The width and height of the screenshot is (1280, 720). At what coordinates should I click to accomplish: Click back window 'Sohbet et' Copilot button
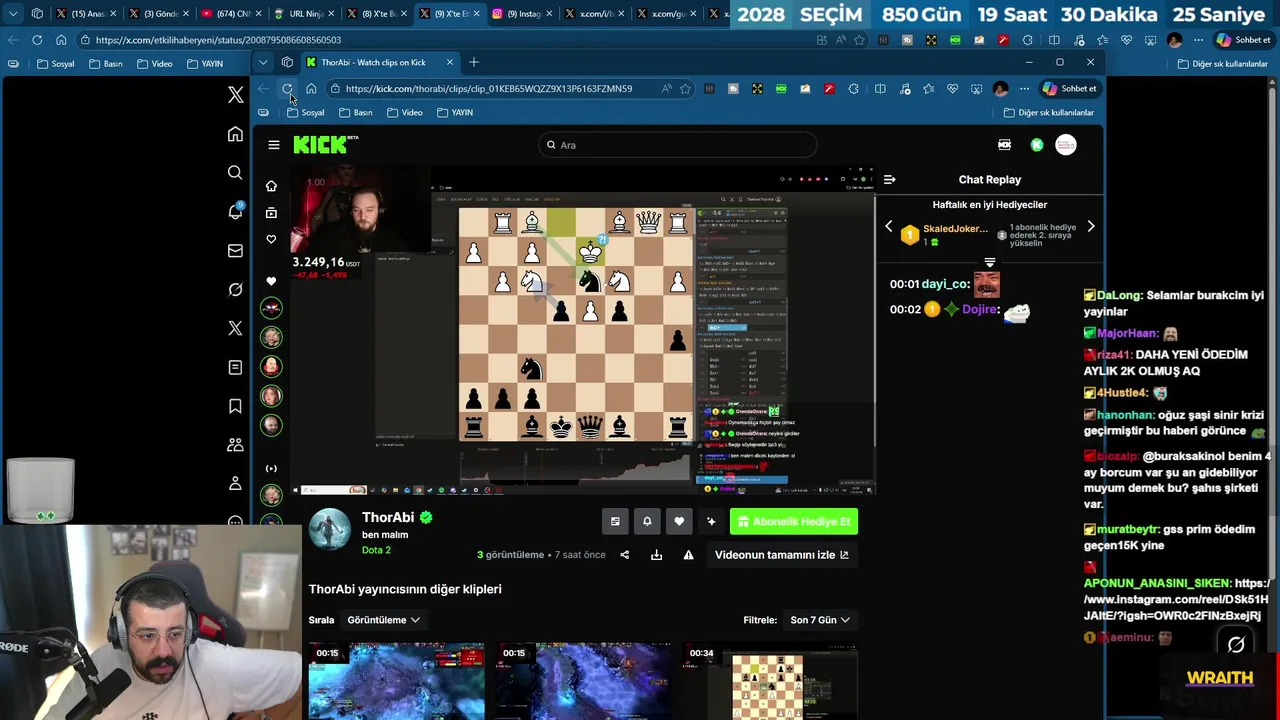tap(1243, 40)
